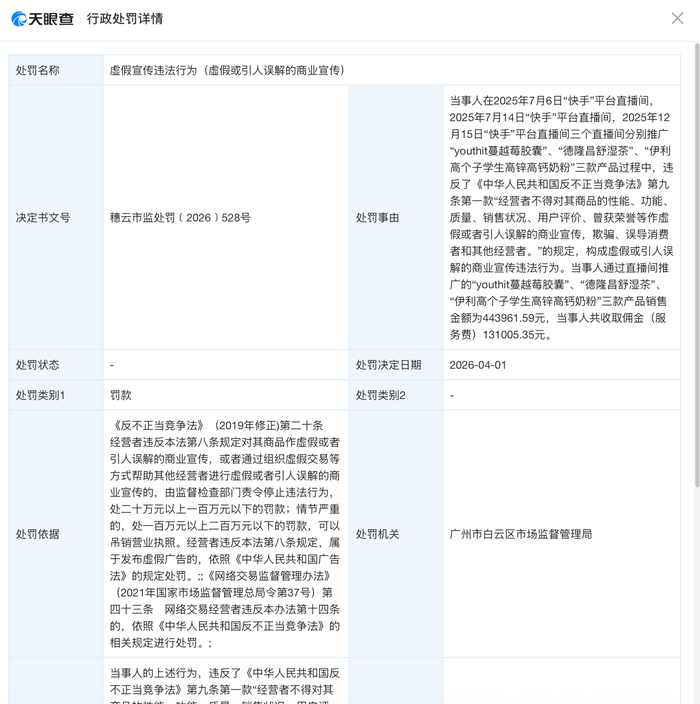
Task: Click the Tianyancha (天眼查) logo
Action: pyautogui.click(x=43, y=19)
